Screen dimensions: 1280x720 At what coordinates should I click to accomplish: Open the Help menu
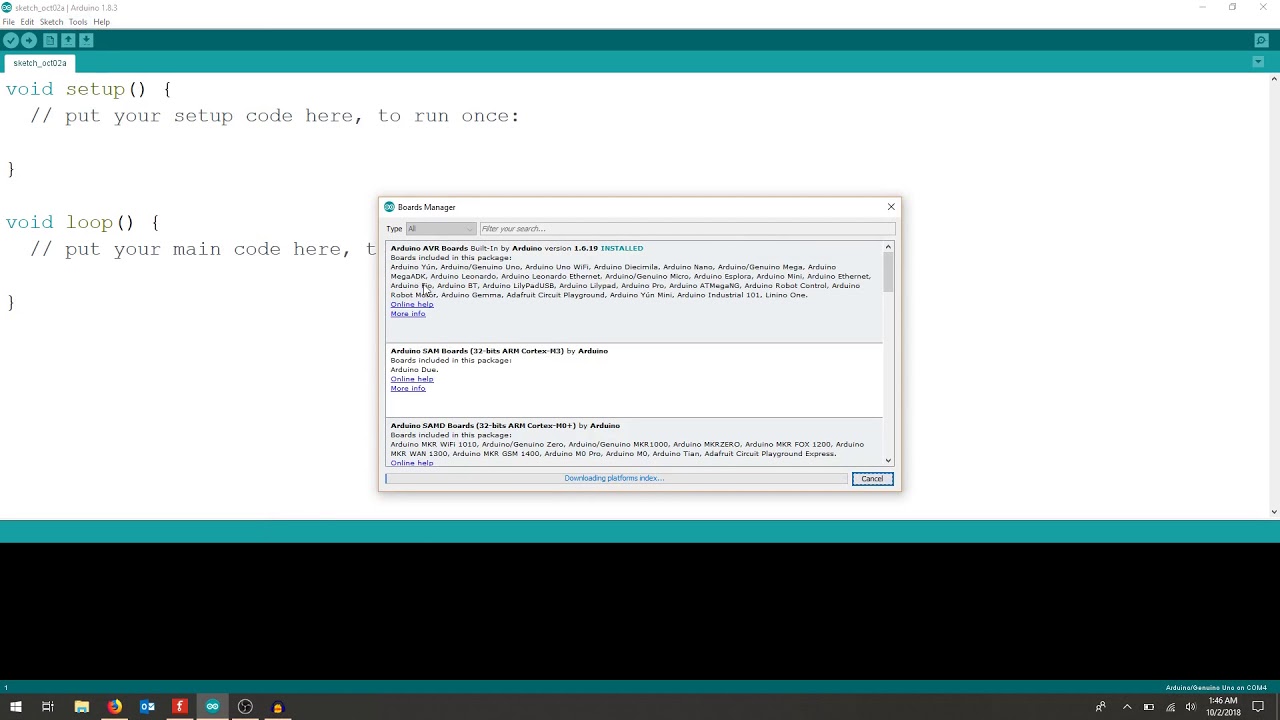click(x=101, y=22)
